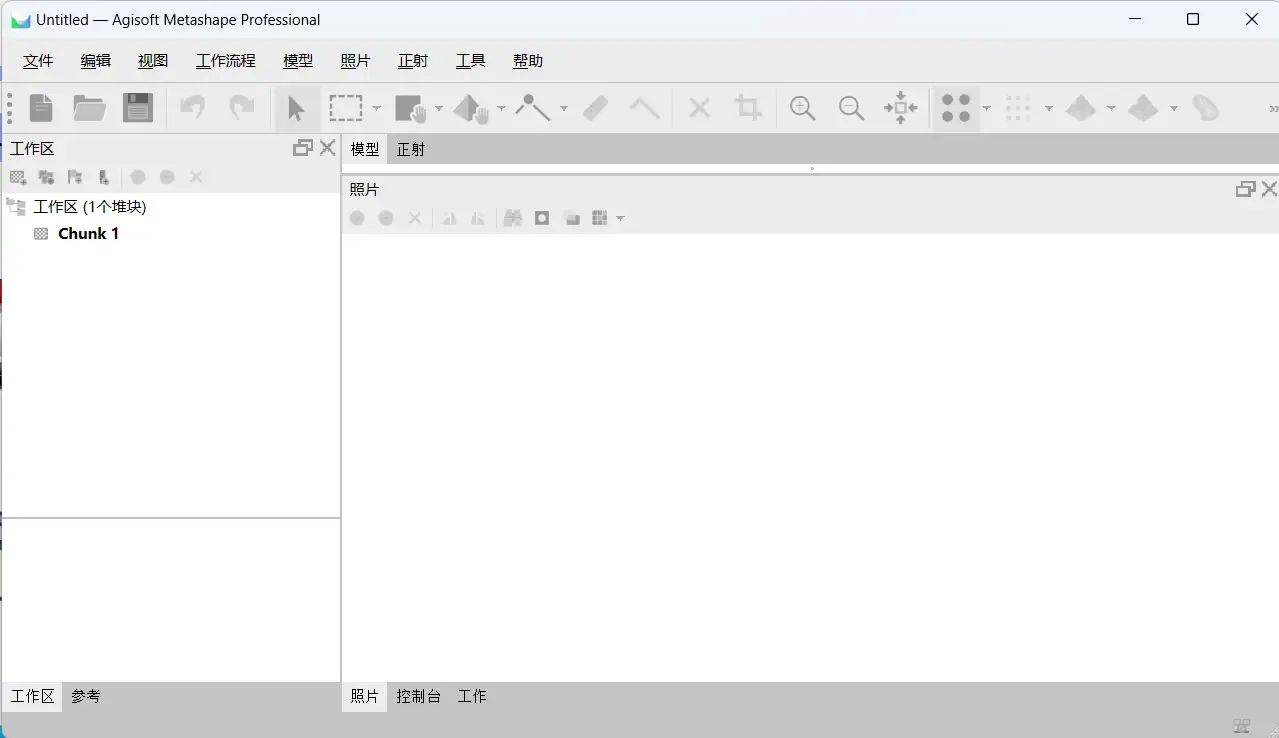
Task: Create a new project document
Action: [x=40, y=108]
